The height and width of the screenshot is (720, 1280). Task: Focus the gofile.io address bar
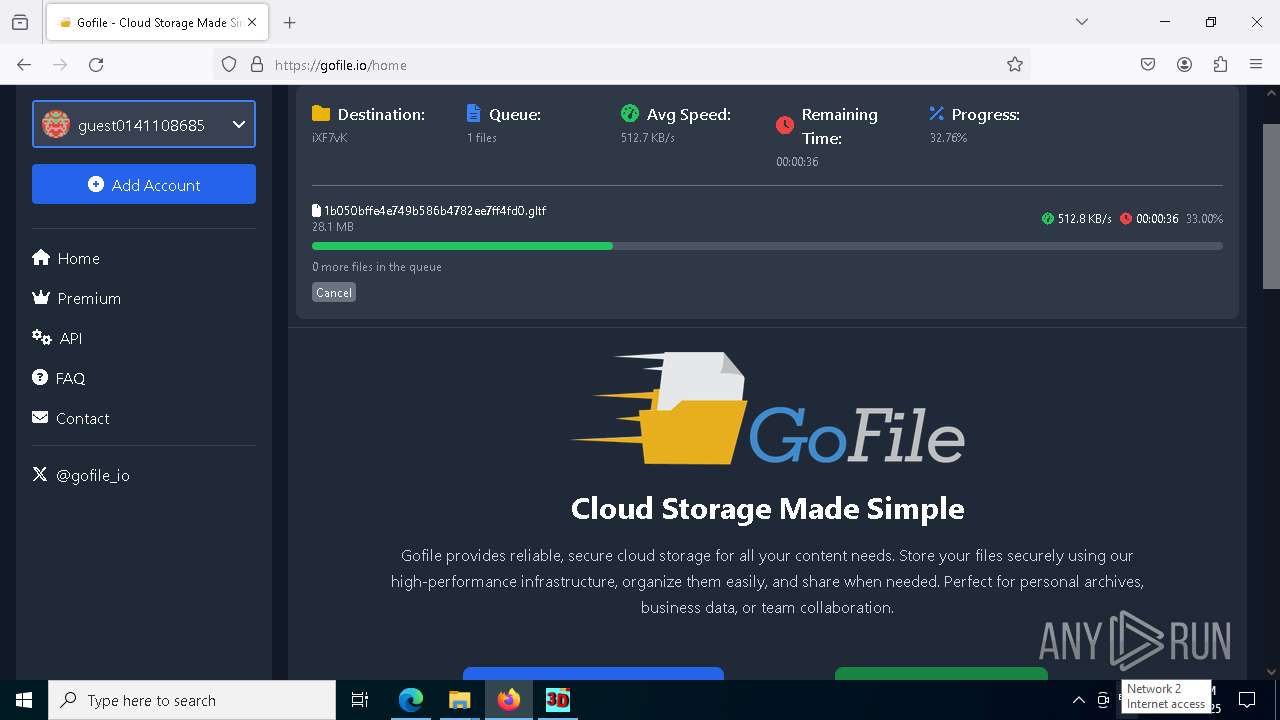click(620, 64)
